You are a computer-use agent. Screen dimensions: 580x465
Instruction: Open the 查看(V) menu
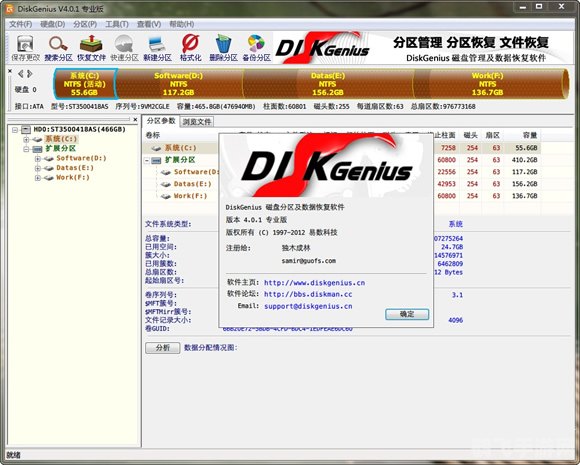[x=149, y=24]
